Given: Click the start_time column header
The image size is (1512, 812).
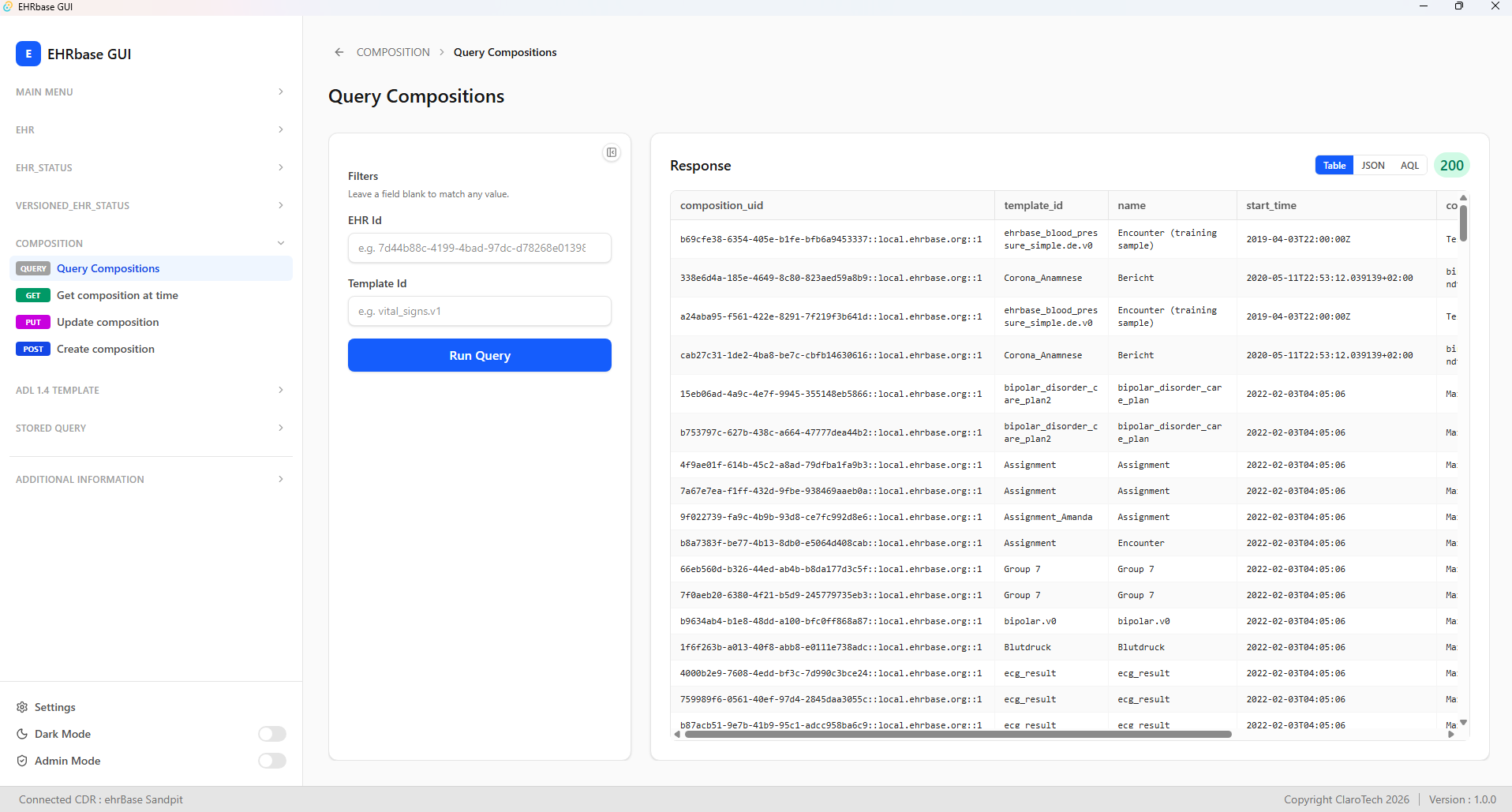Looking at the screenshot, I should (1336, 205).
